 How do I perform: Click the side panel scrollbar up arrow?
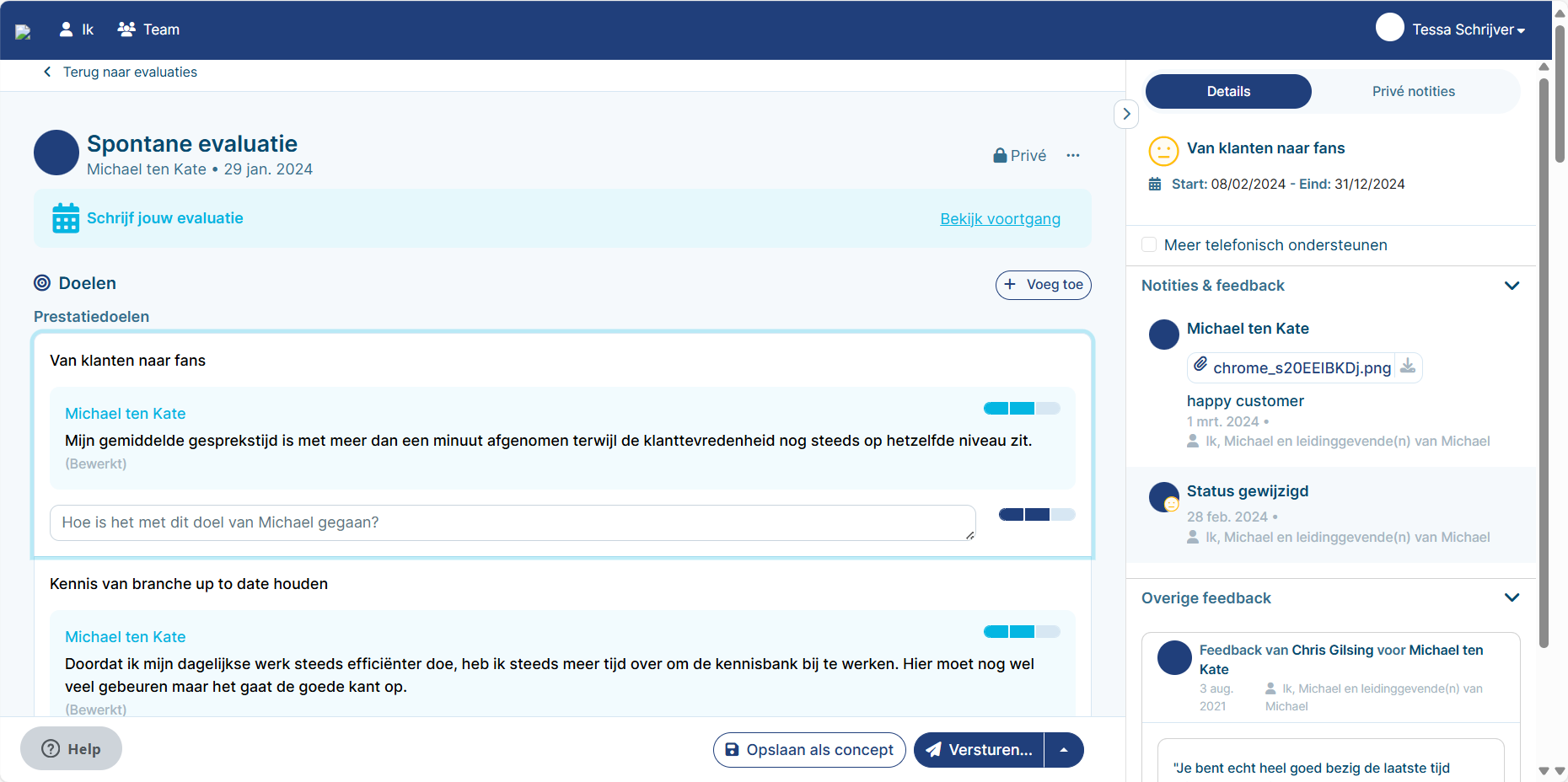pyautogui.click(x=1544, y=67)
